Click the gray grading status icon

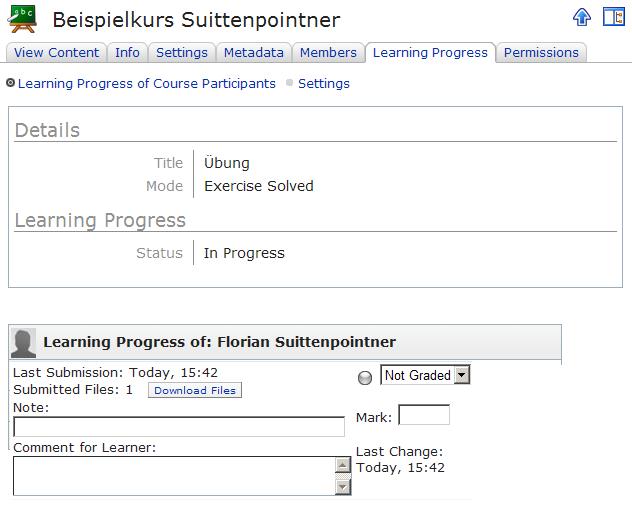click(364, 377)
